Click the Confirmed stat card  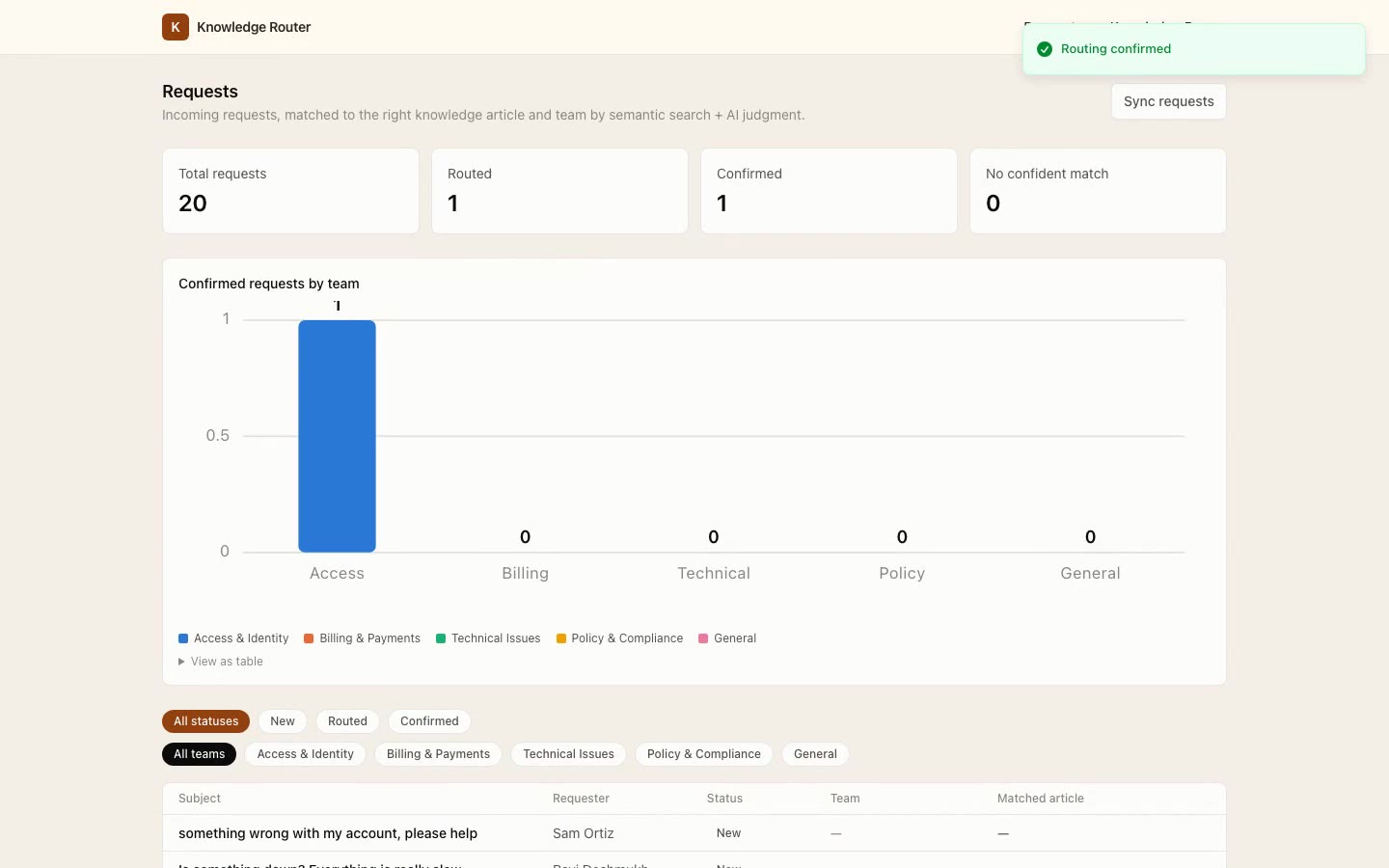tap(829, 191)
